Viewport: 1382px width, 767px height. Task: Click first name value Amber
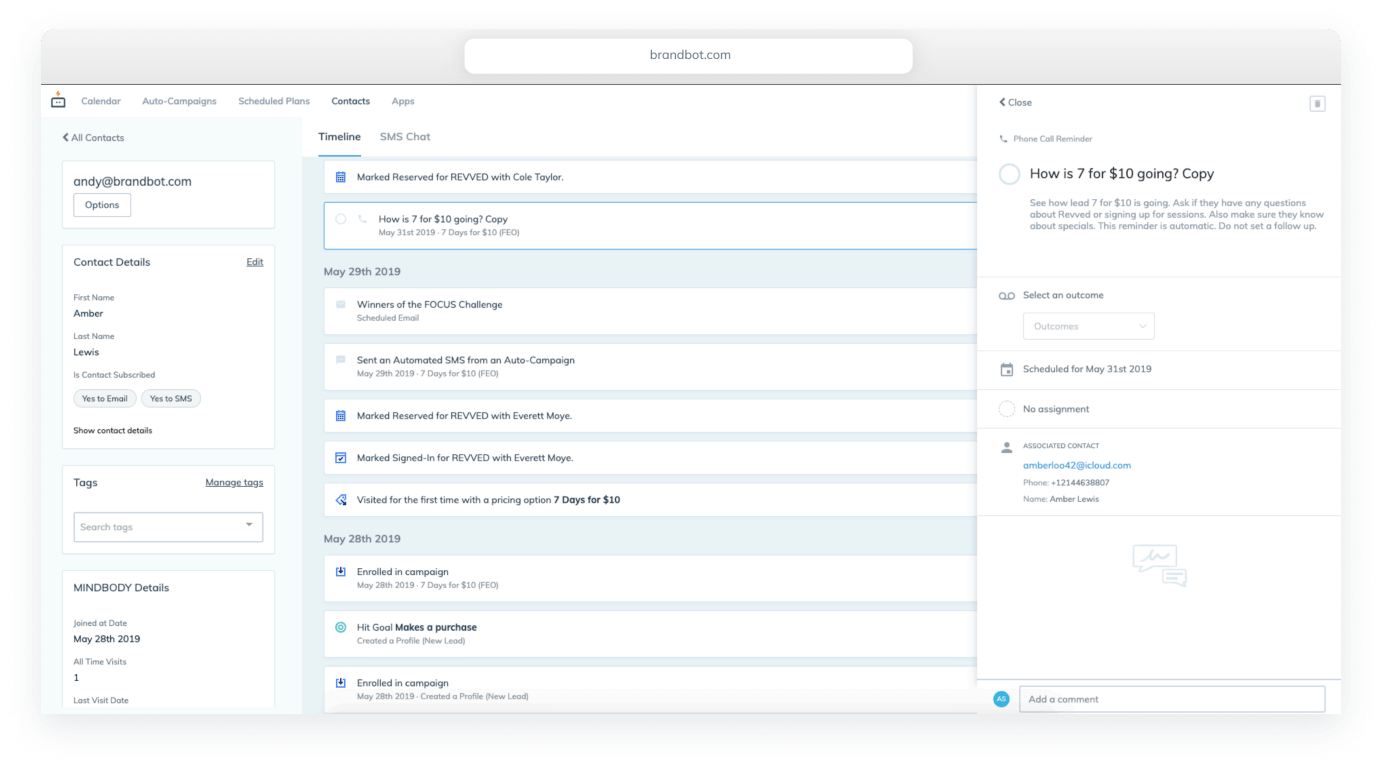88,314
